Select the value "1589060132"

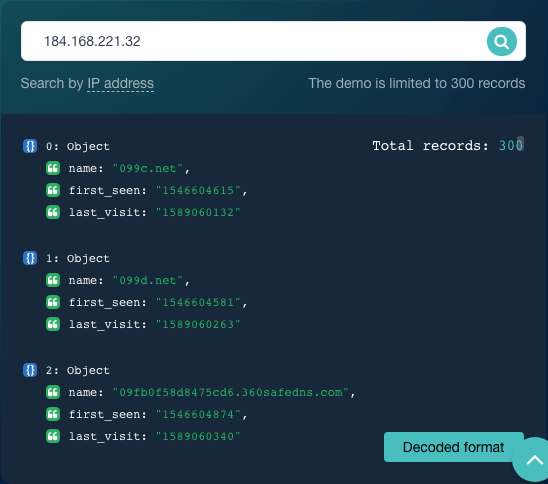tap(198, 212)
